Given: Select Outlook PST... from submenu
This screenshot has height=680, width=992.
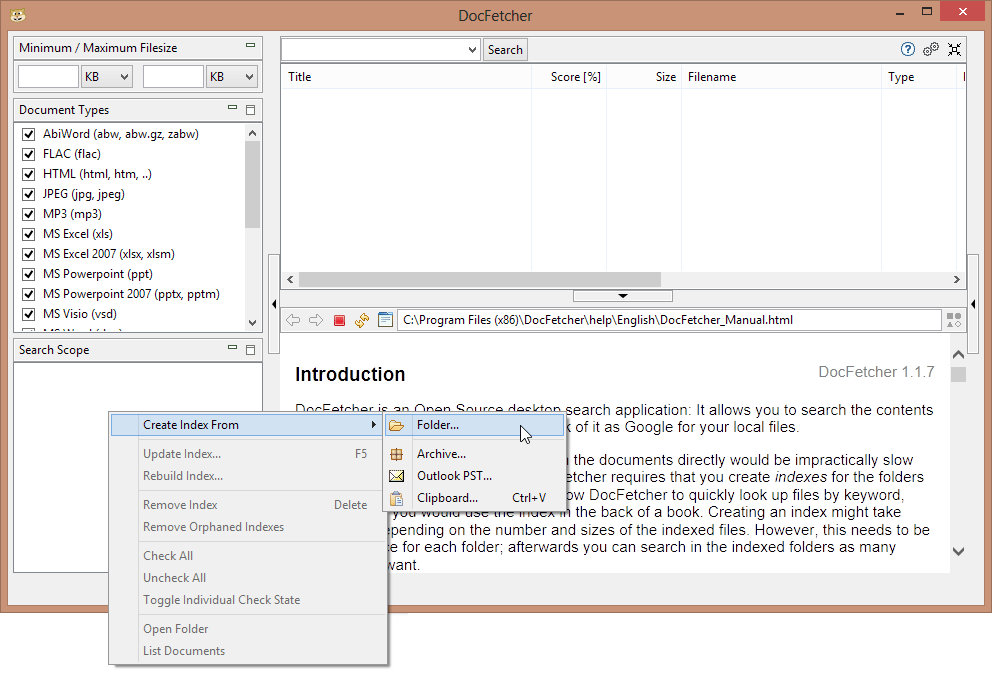Looking at the screenshot, I should point(474,476).
